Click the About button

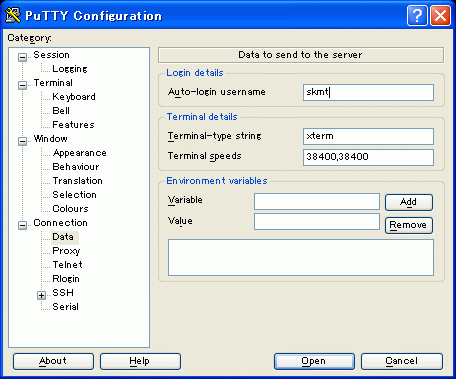53,362
